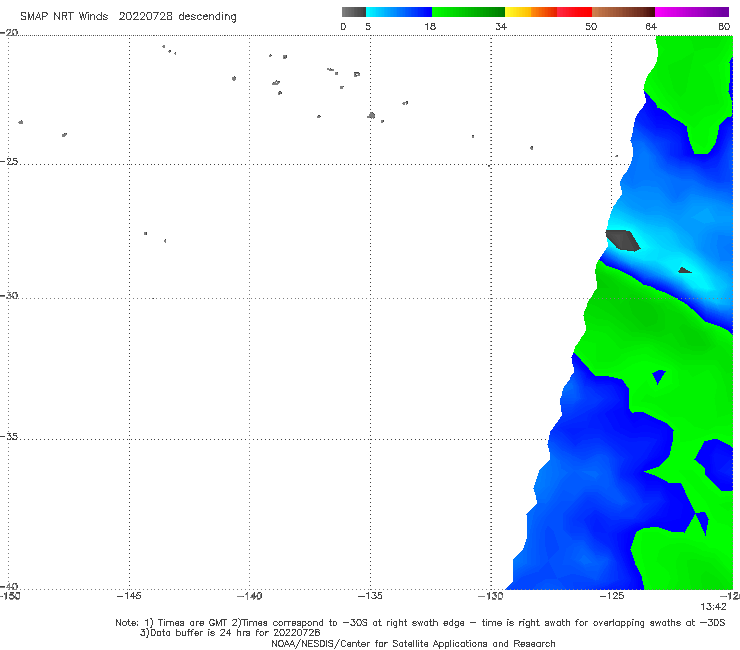The image size is (740, 650).
Task: Click the longitude label '-130'
Action: (x=491, y=596)
